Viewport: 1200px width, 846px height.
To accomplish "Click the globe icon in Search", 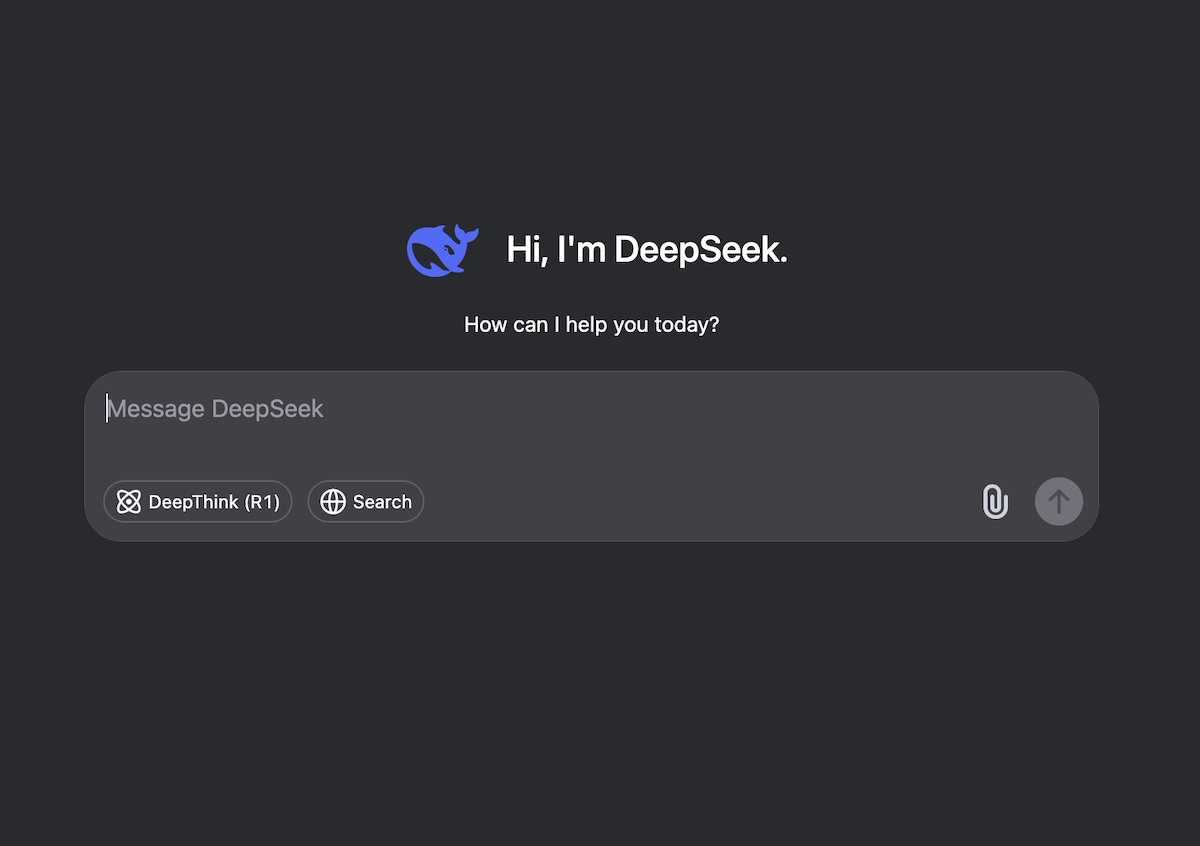I will tap(333, 502).
